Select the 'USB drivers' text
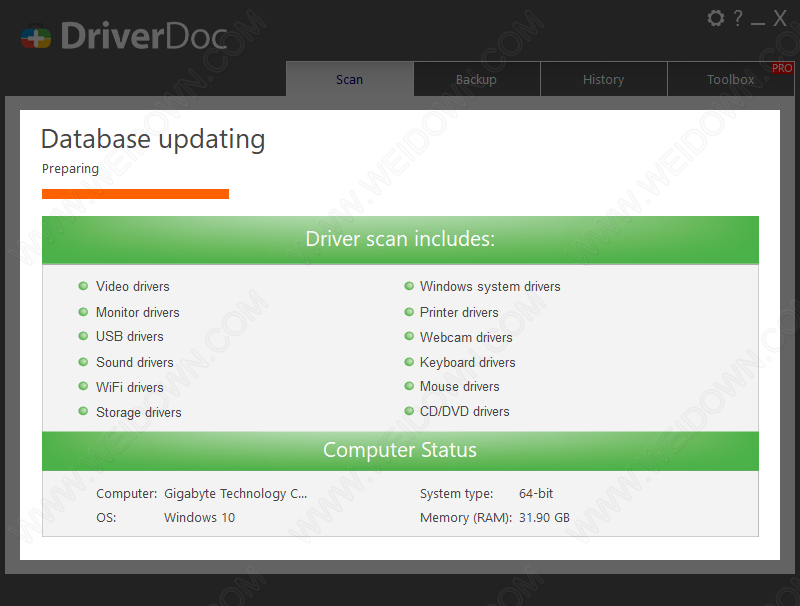Image resolution: width=800 pixels, height=606 pixels. coord(130,337)
